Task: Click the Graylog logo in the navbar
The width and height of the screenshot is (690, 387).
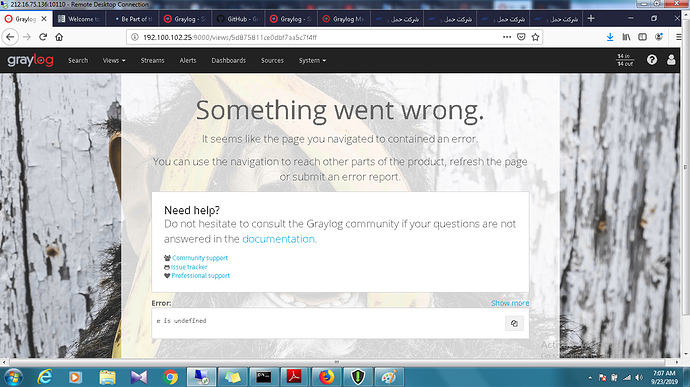Action: point(30,60)
